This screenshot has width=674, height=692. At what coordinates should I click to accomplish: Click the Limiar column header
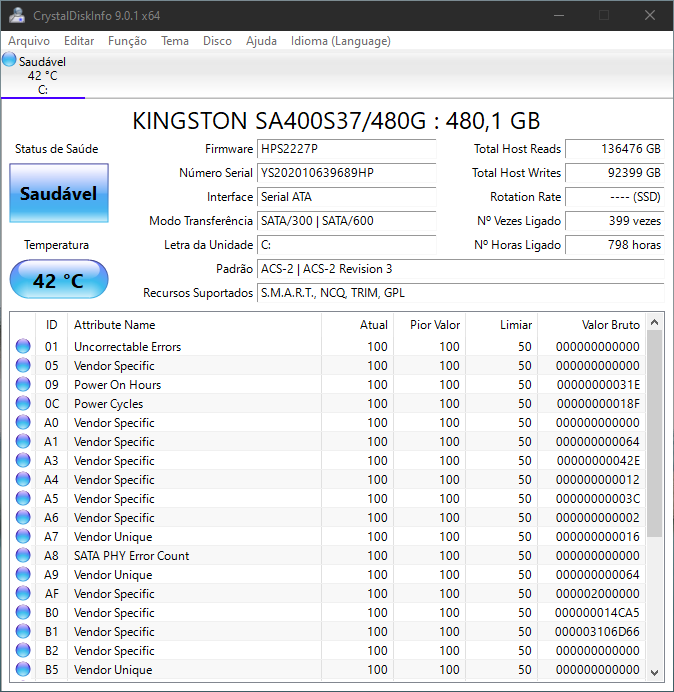(x=501, y=325)
